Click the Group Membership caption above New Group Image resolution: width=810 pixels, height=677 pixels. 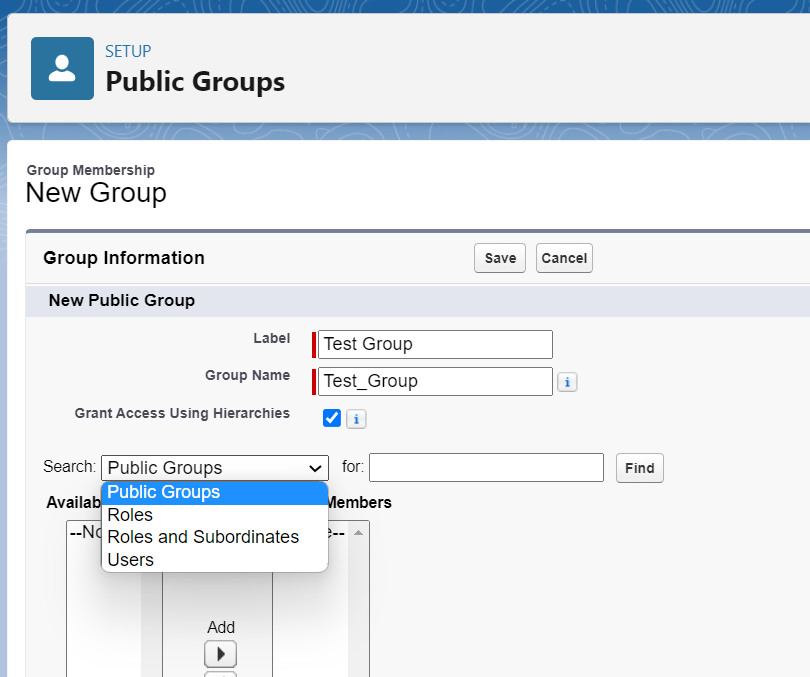[91, 170]
